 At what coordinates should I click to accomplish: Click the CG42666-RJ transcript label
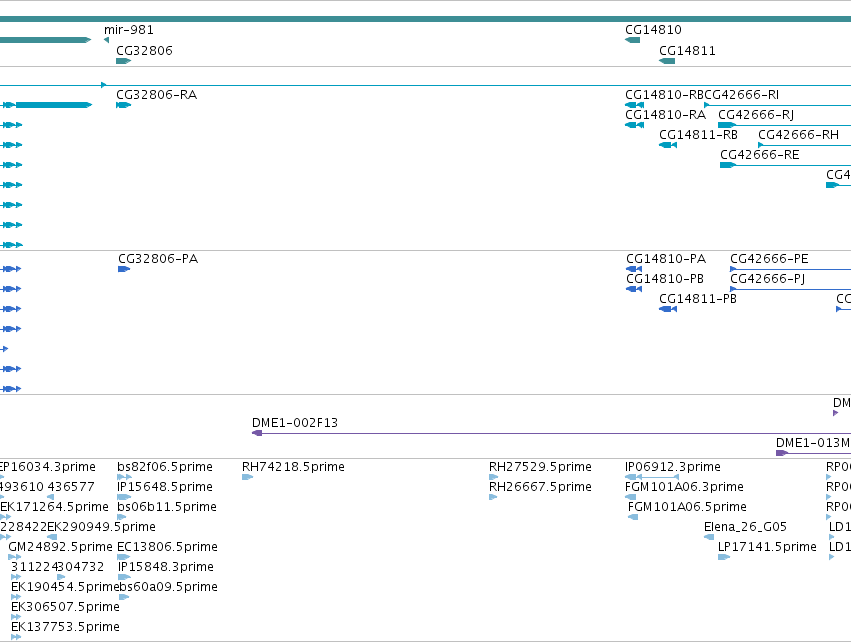[x=756, y=115]
